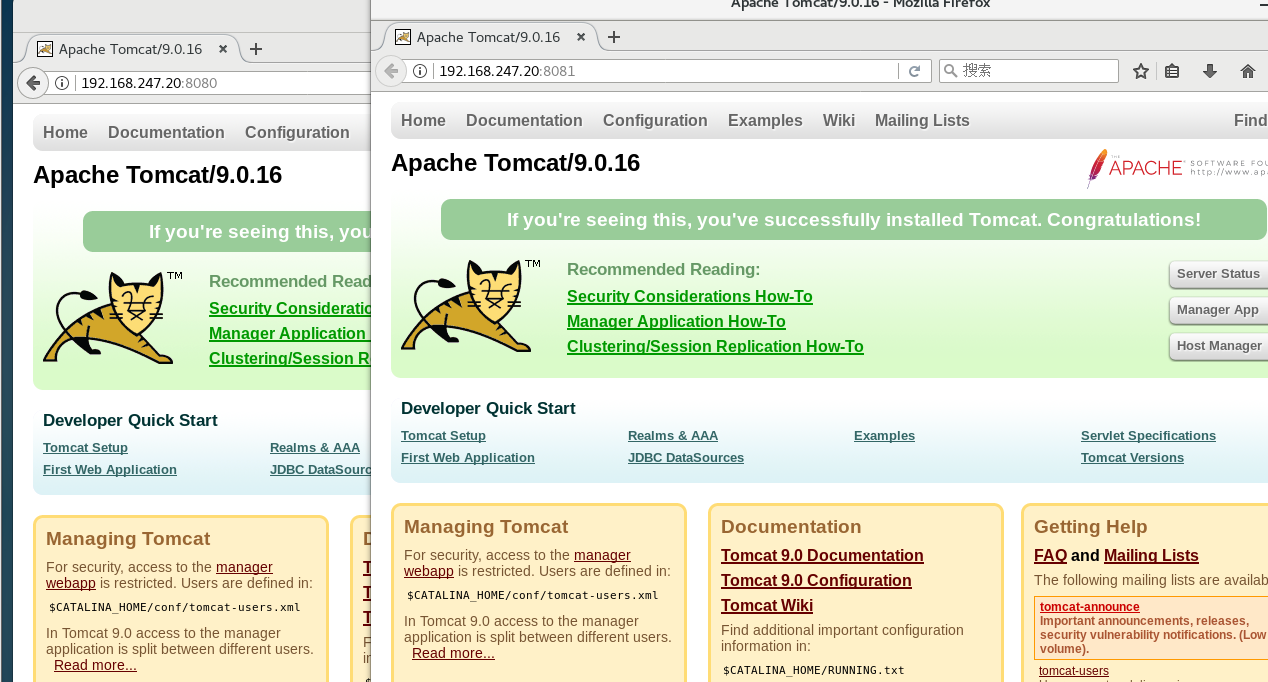Screen dimensions: 1268x682
Task: Click the Tomcat cat logo in 8080 window
Action: coord(113,317)
